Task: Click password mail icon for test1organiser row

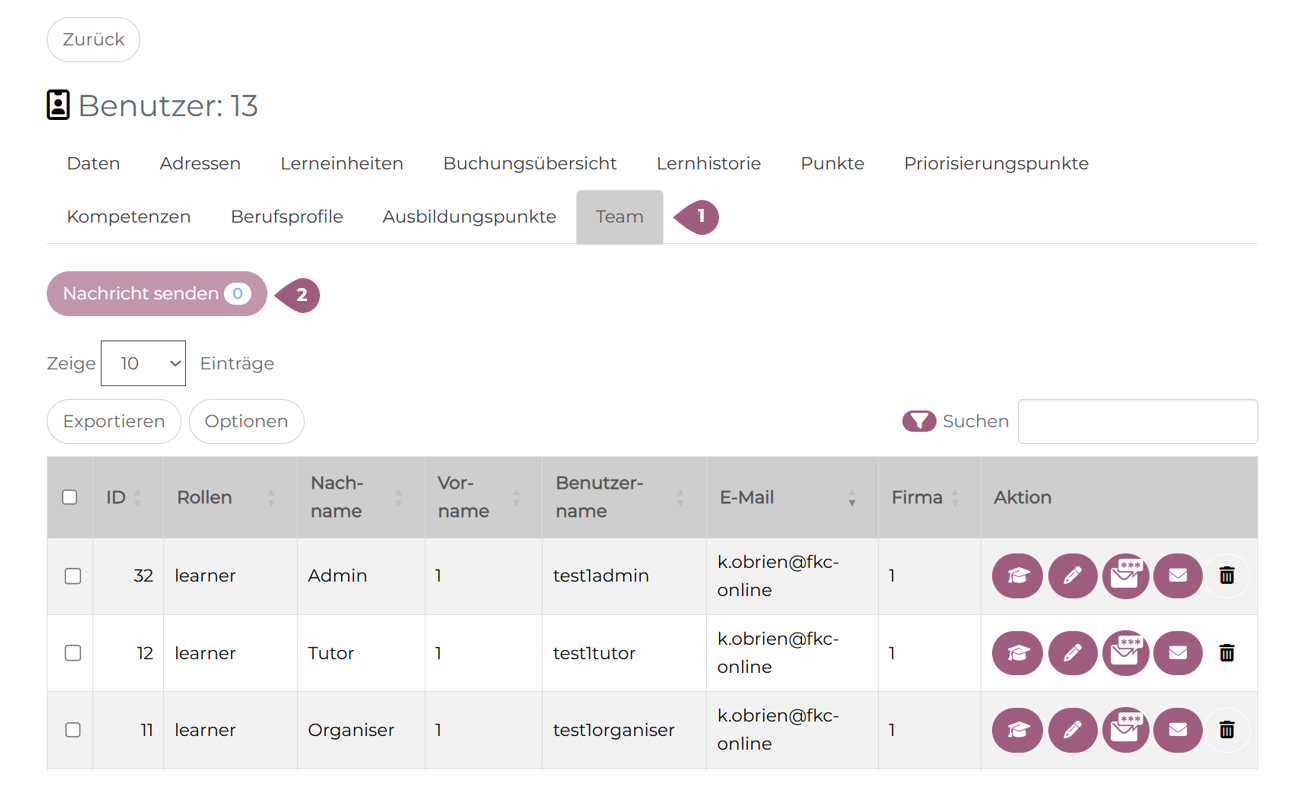Action: [x=1125, y=730]
